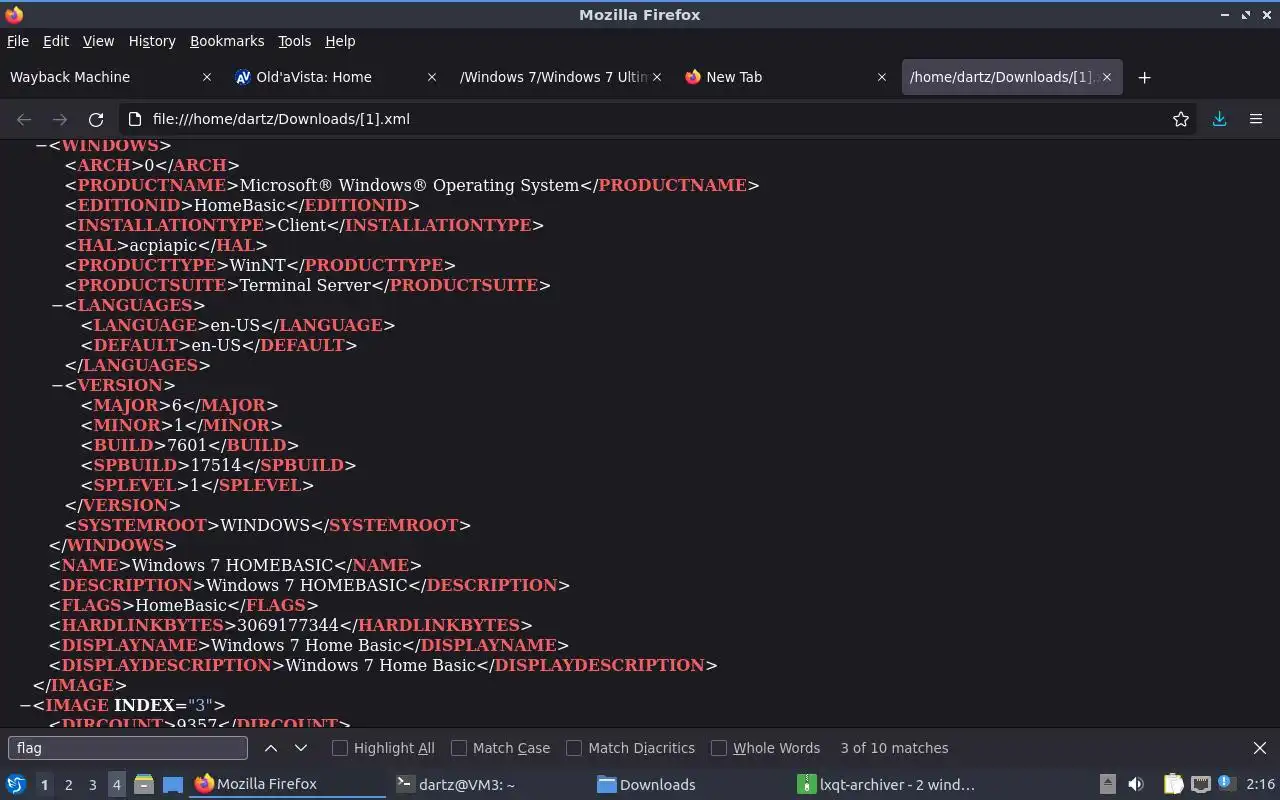Viewport: 1280px width, 800px height.
Task: Open the Bookmarks menu
Action: [227, 41]
